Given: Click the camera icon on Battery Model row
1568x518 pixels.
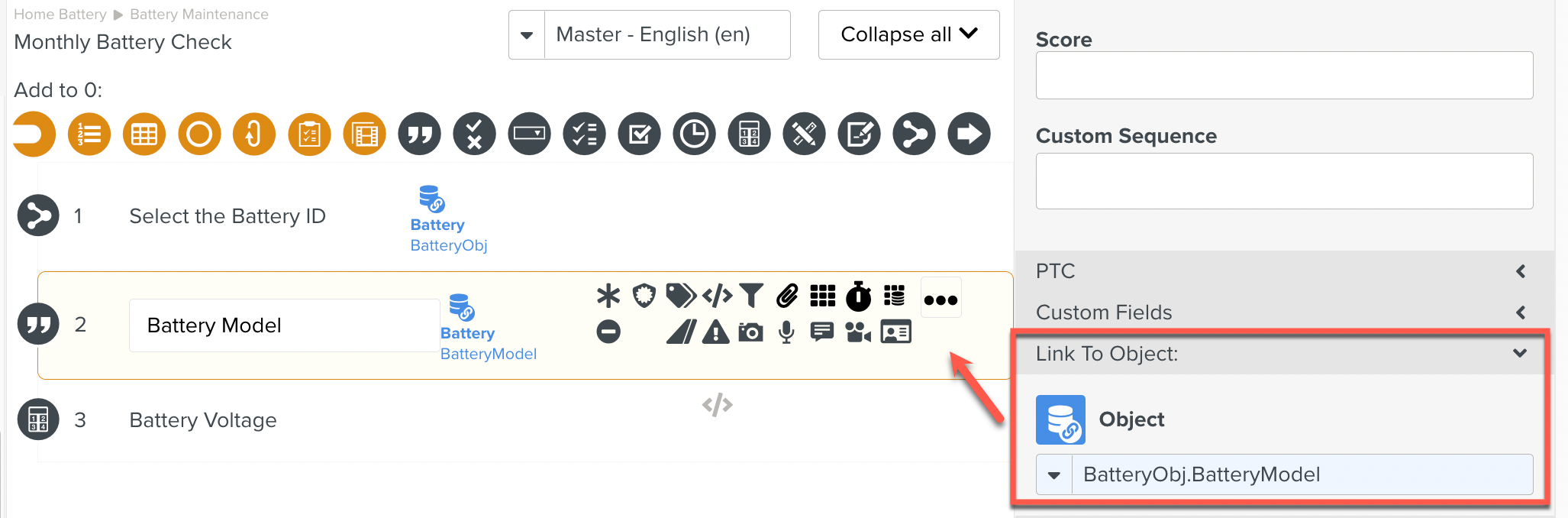Looking at the screenshot, I should [x=750, y=332].
